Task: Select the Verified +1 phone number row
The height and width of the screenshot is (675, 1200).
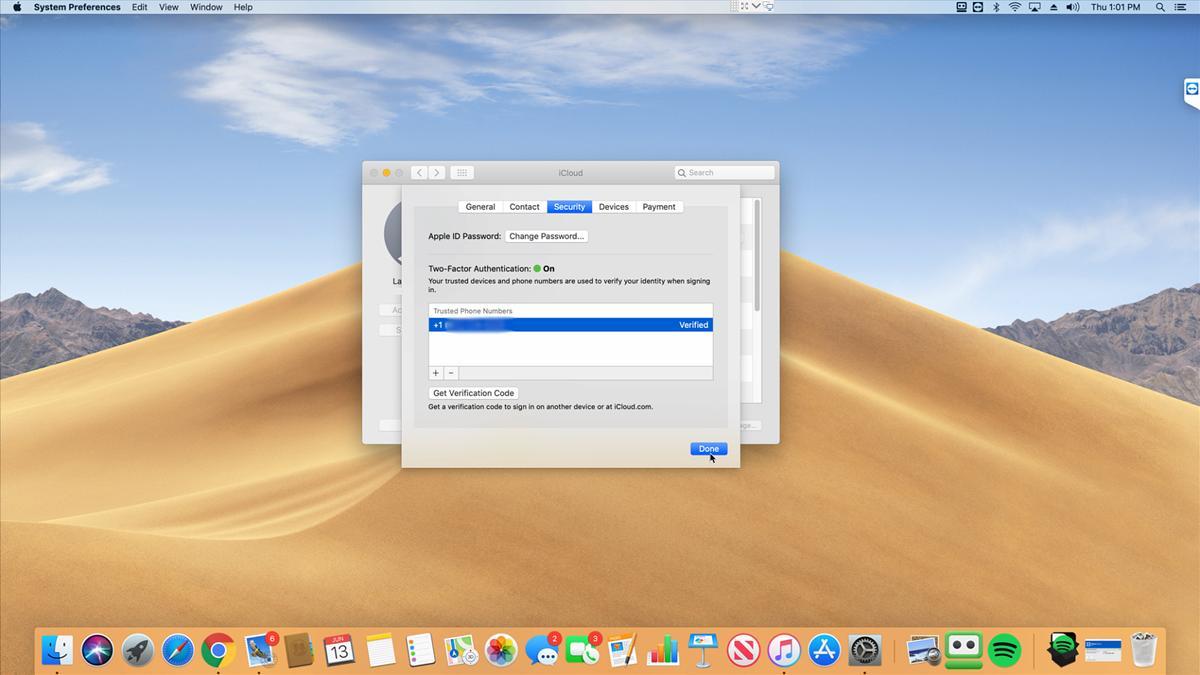Action: click(x=571, y=325)
